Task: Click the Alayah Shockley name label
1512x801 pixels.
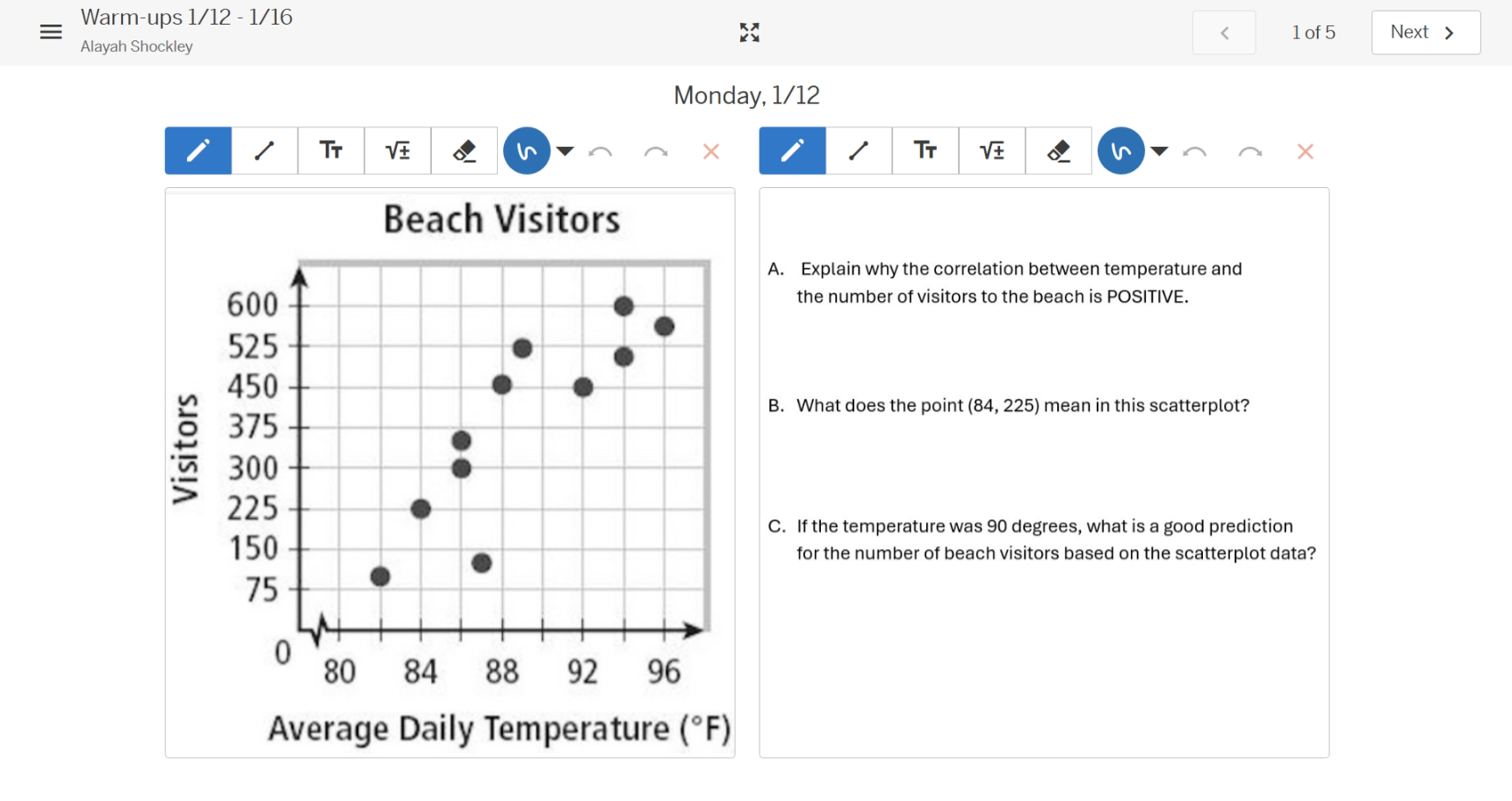Action: click(136, 47)
